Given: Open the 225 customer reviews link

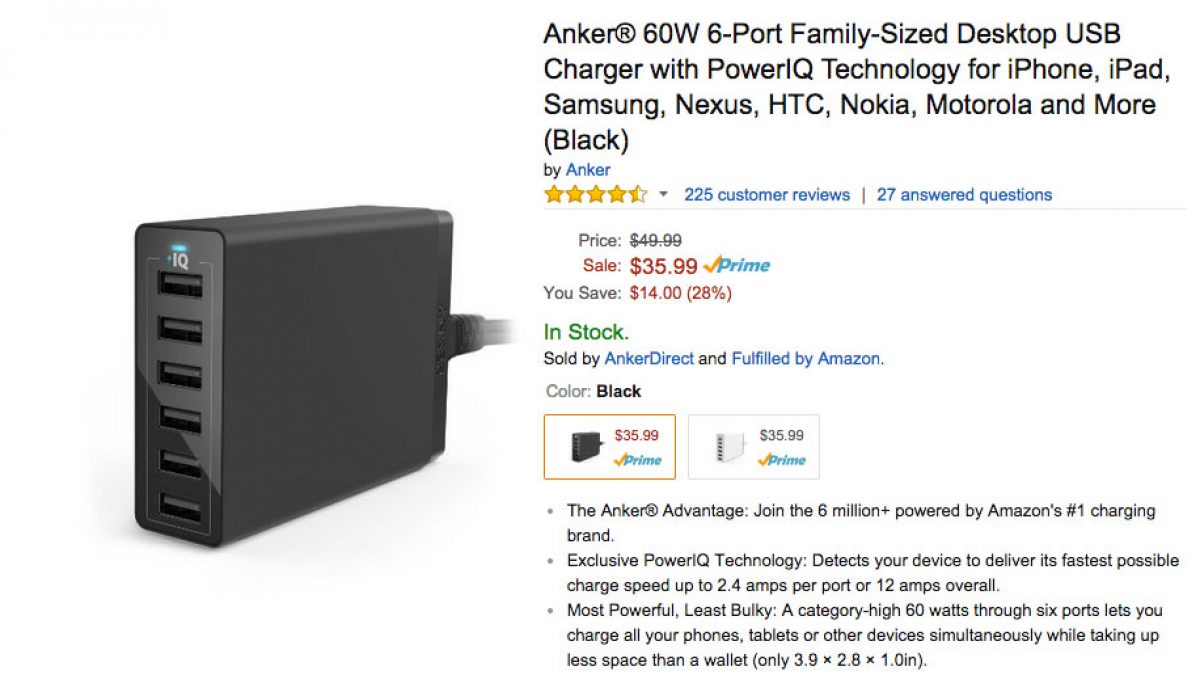Looking at the screenshot, I should (766, 195).
